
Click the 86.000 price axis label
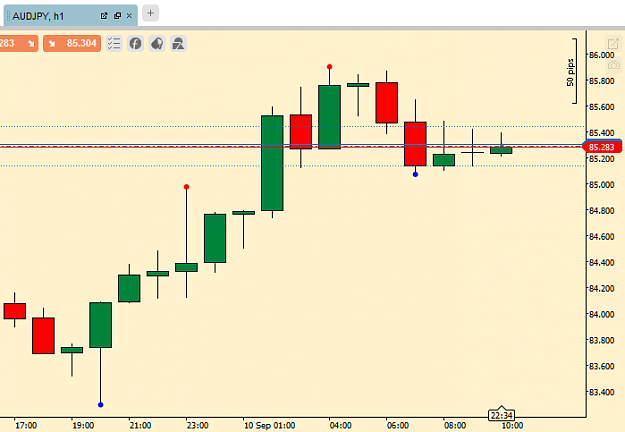tap(601, 55)
